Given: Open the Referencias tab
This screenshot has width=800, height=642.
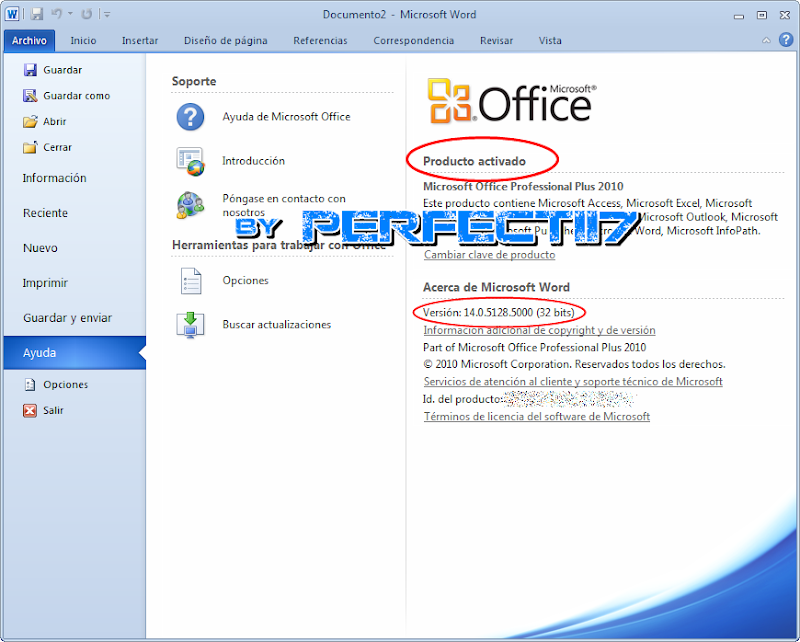Looking at the screenshot, I should [x=320, y=41].
